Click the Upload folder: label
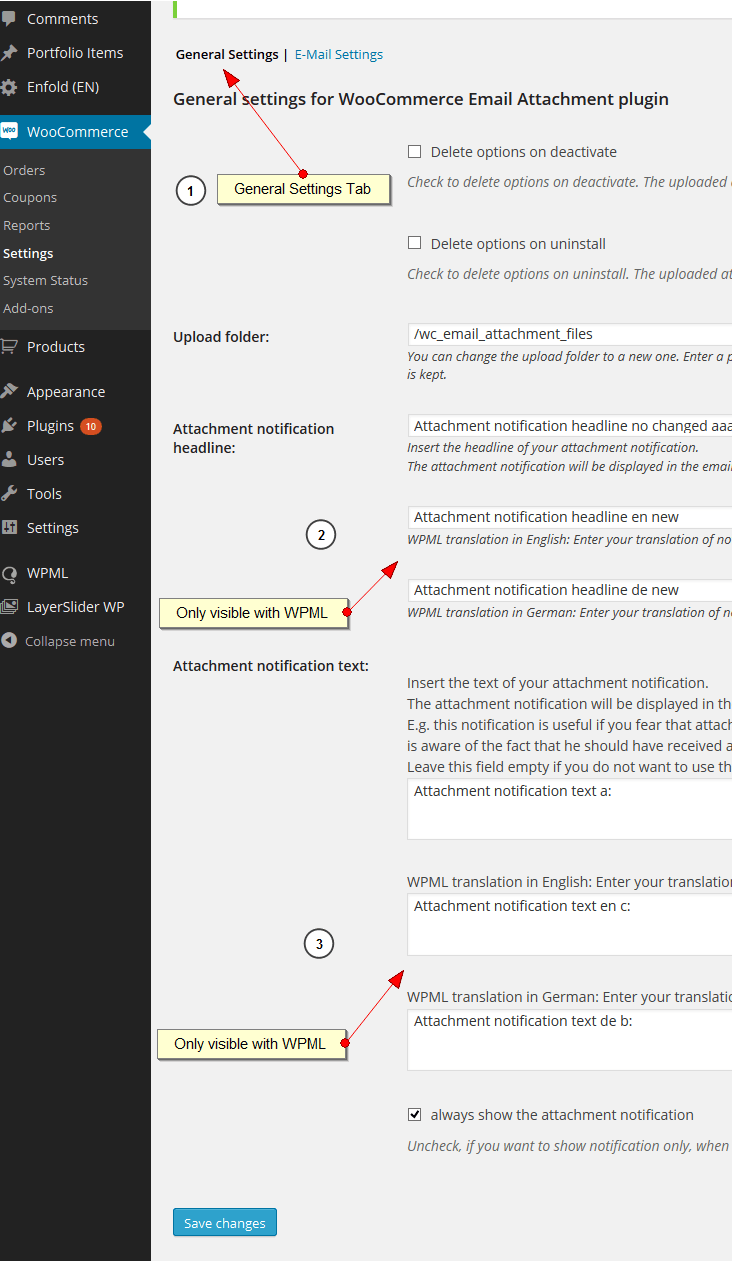Screen dimensions: 732x1261 click(x=221, y=337)
